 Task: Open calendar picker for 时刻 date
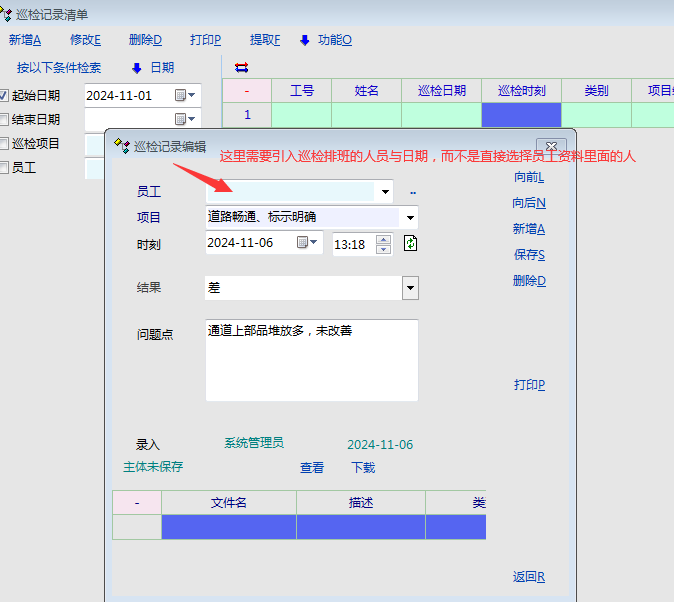[x=305, y=243]
